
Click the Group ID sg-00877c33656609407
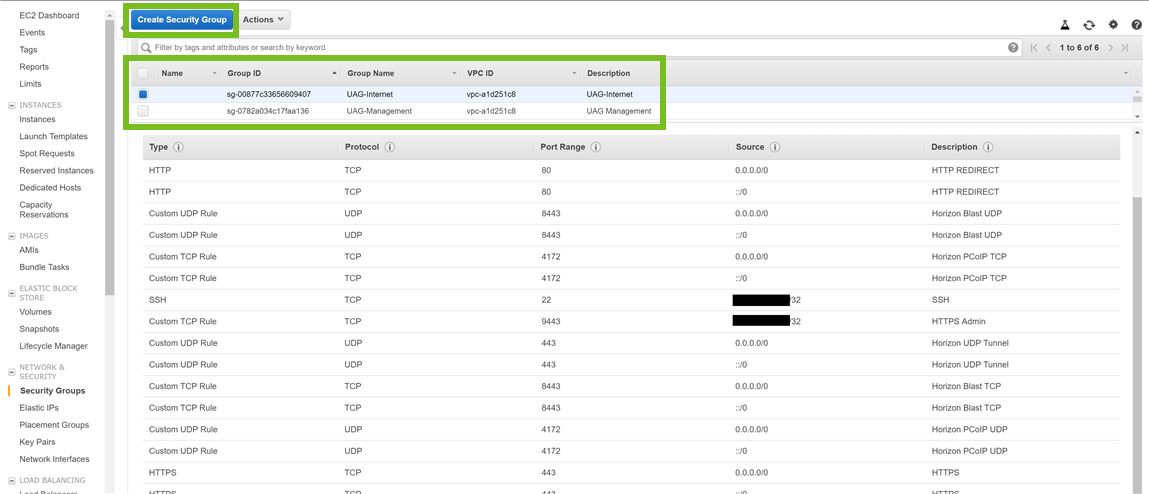pos(269,95)
